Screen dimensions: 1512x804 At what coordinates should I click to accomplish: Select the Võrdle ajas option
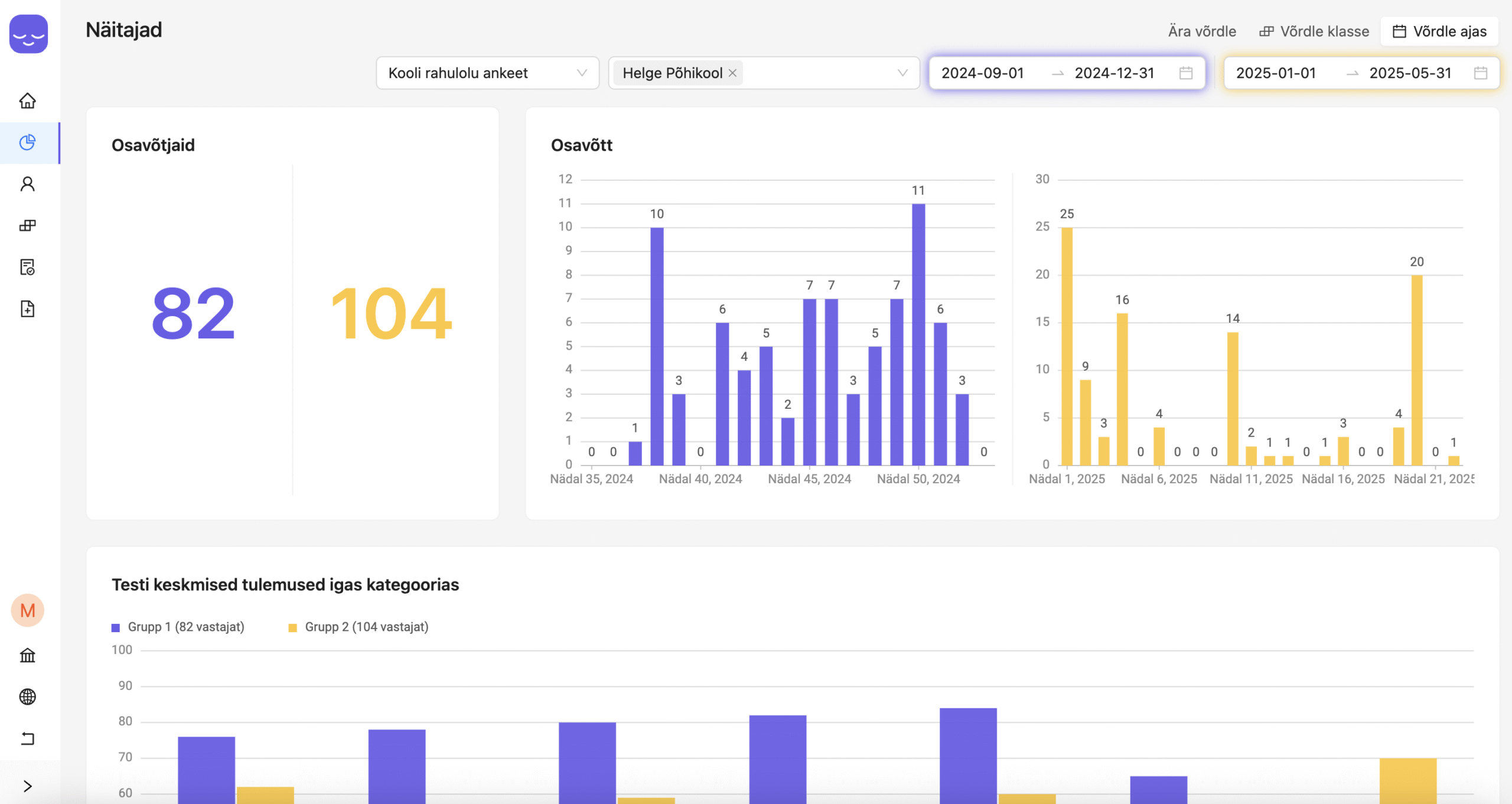click(x=1439, y=31)
